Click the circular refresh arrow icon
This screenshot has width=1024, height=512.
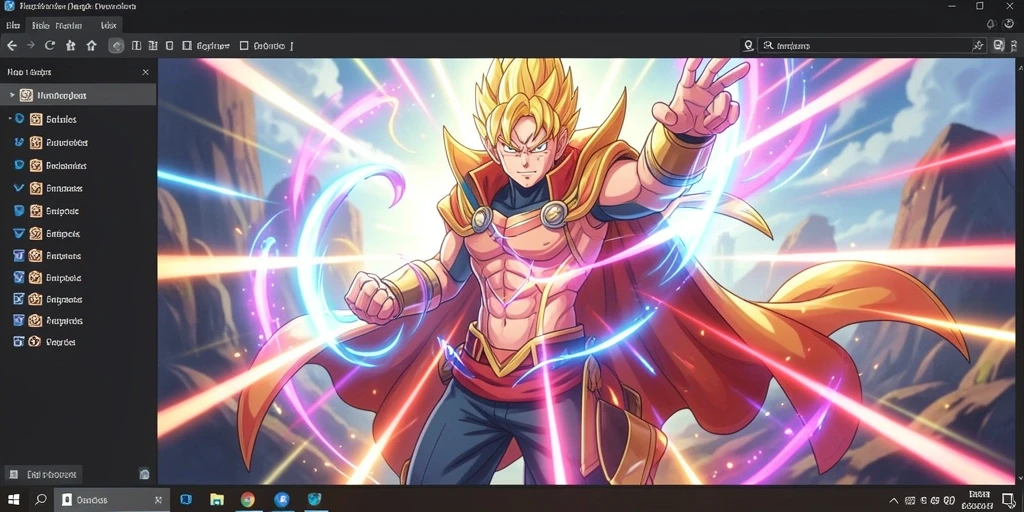[50, 46]
